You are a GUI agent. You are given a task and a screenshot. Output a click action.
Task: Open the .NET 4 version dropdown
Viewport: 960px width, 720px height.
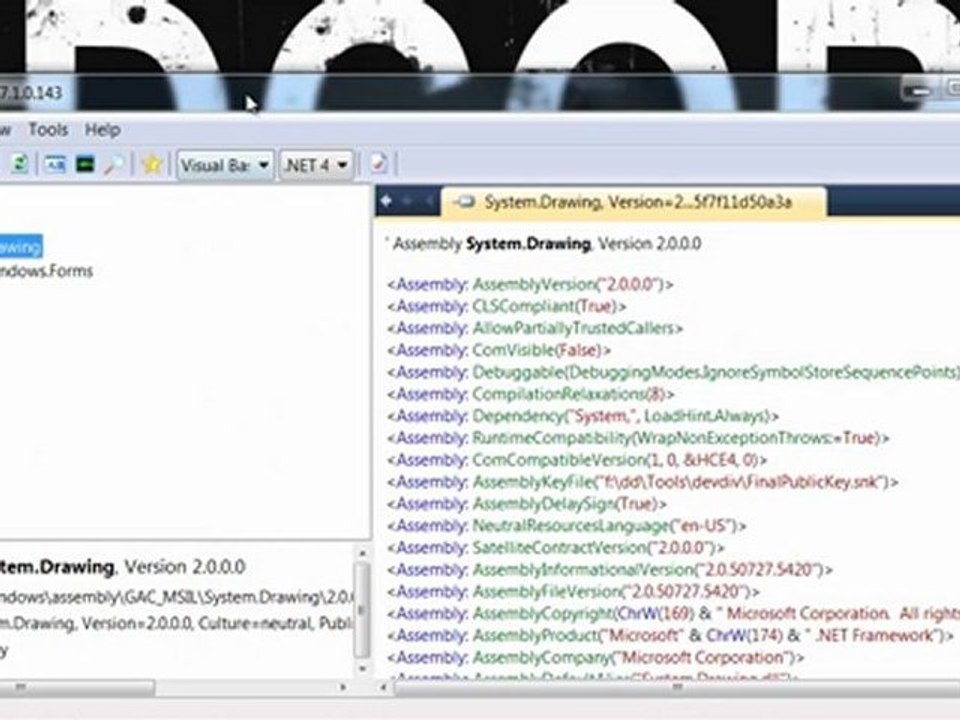316,165
